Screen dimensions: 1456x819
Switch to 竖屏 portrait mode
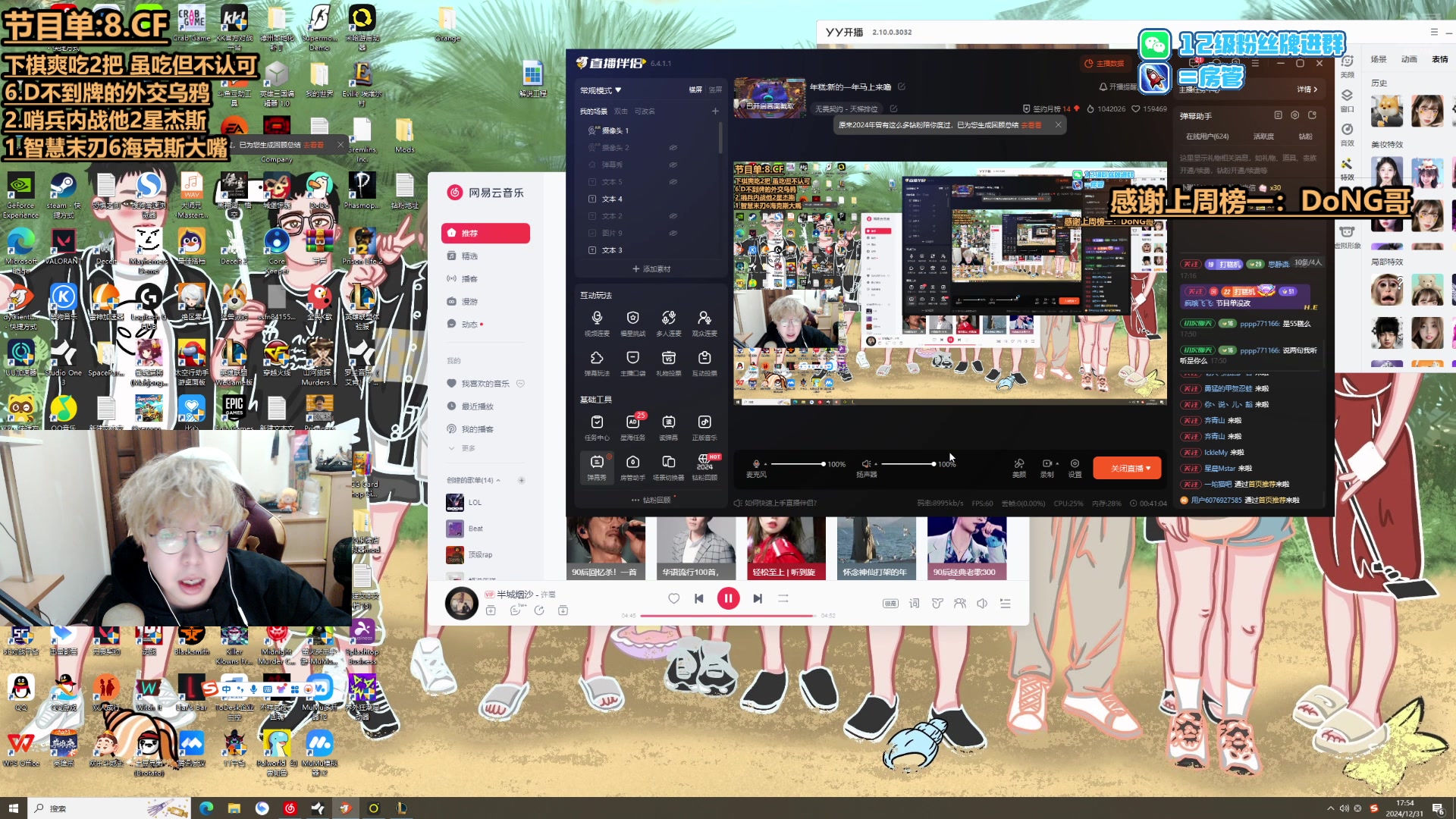tap(715, 90)
